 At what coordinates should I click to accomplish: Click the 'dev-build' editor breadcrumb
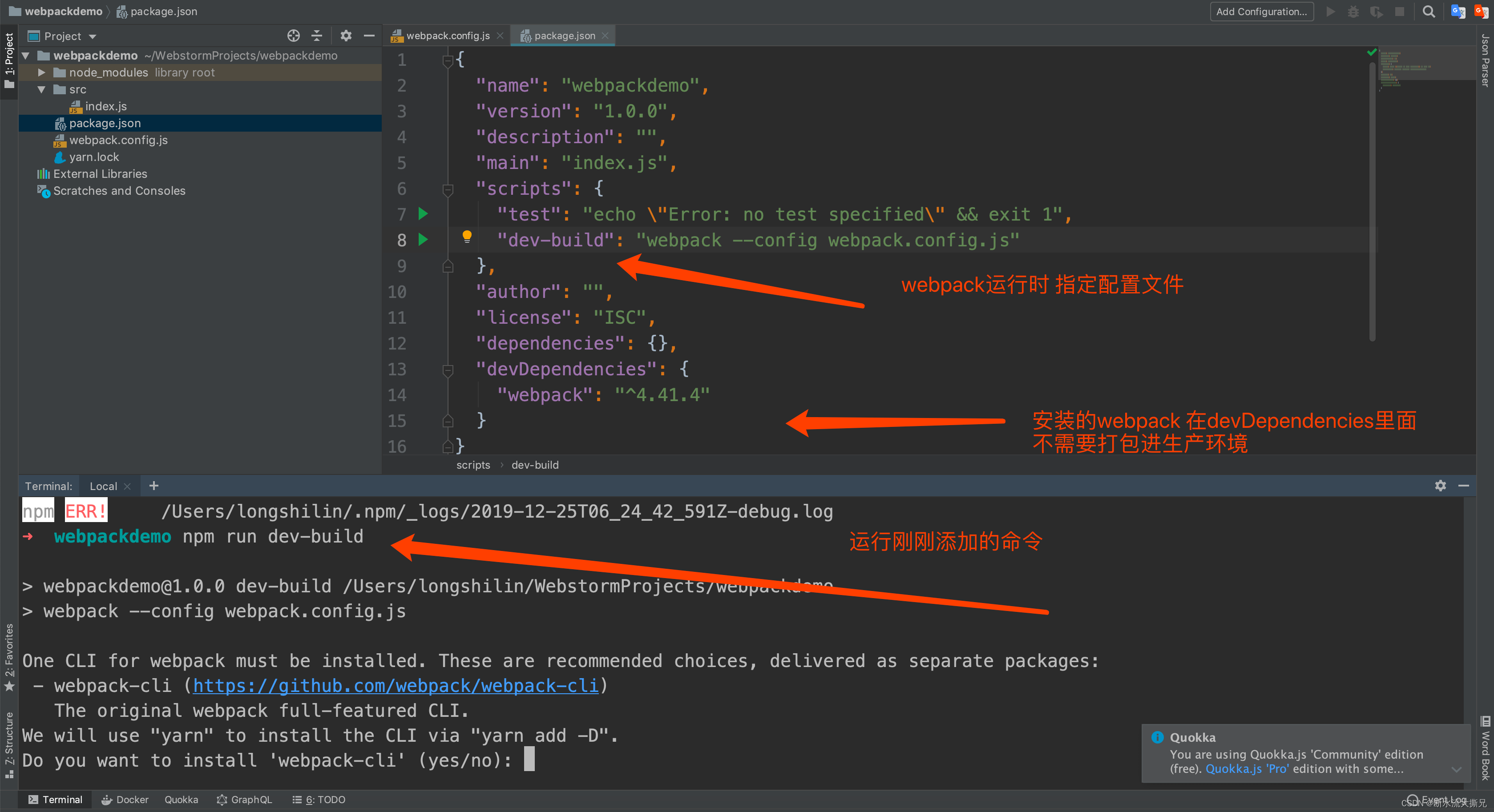click(x=535, y=465)
